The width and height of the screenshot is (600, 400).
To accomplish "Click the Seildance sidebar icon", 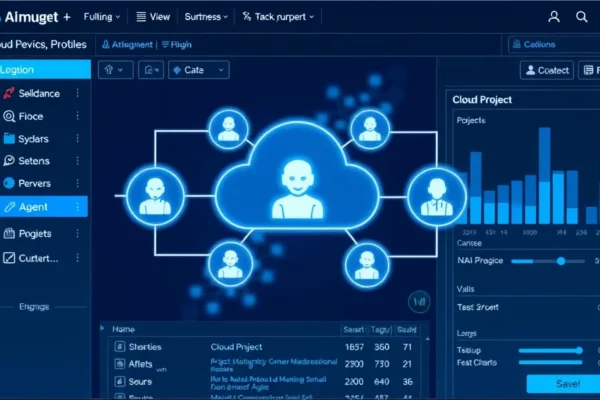I will tap(9, 93).
